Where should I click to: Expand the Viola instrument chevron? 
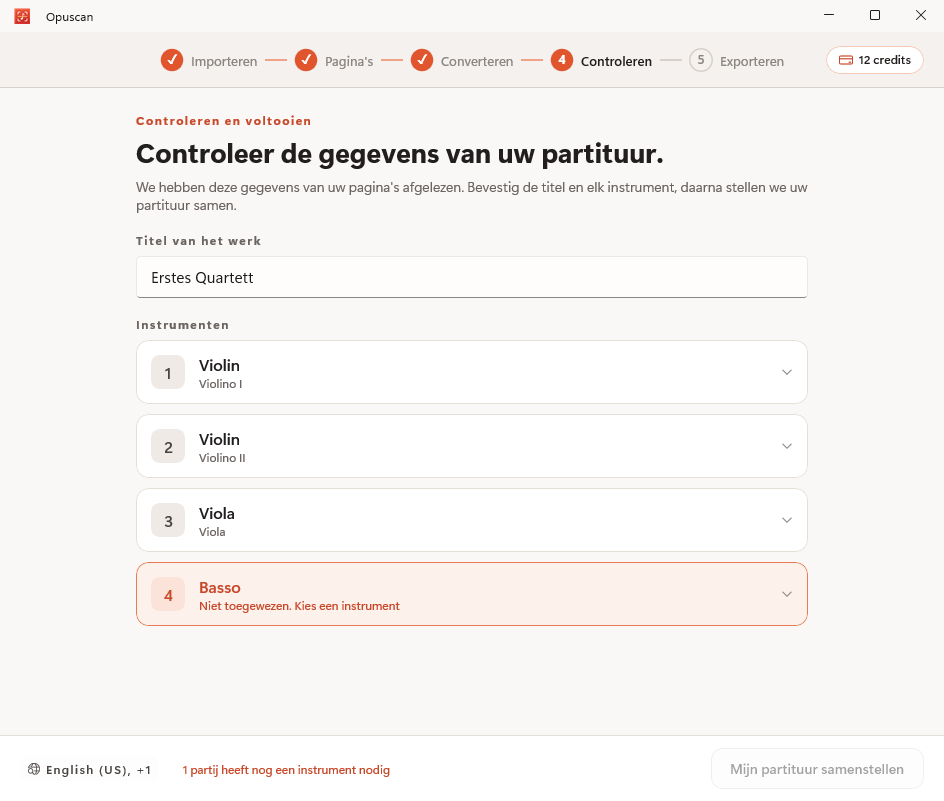coord(786,520)
